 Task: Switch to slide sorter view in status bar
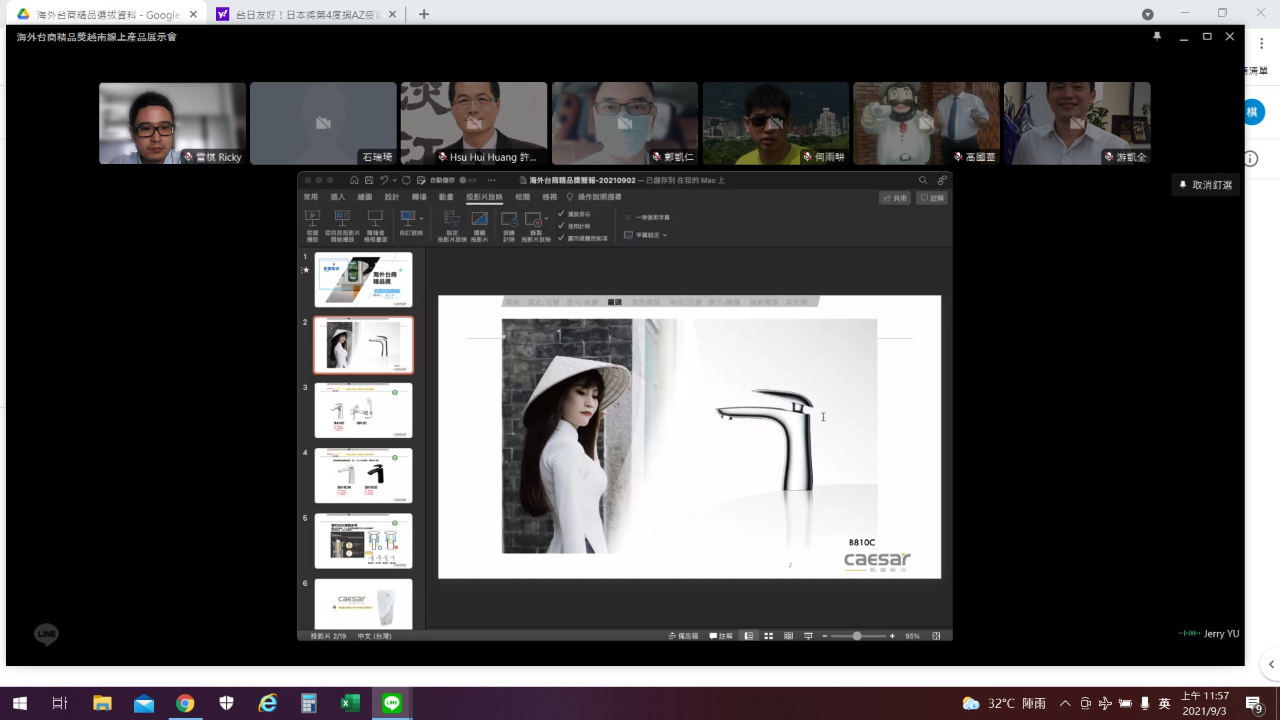coord(768,636)
